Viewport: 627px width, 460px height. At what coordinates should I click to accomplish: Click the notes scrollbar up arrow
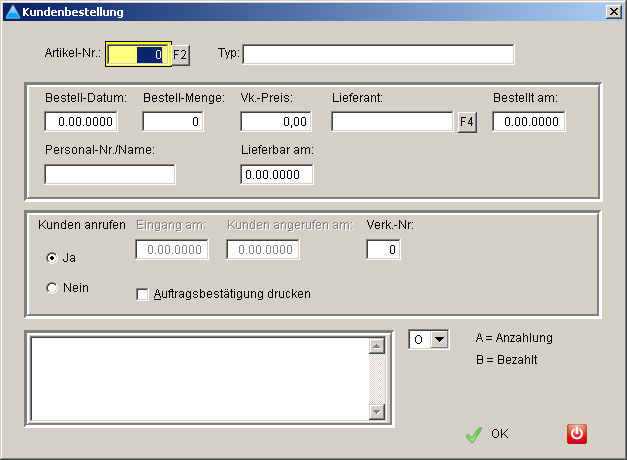[377, 346]
